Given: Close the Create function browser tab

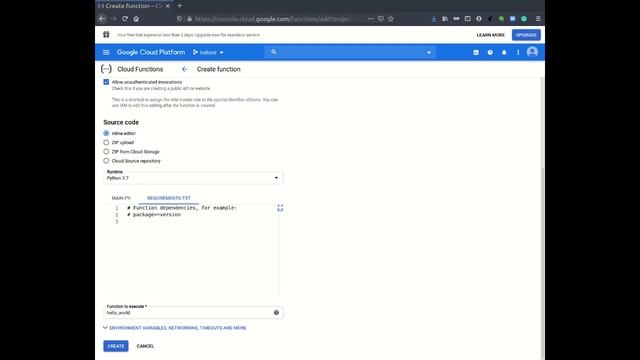Looking at the screenshot, I should pos(168,6).
